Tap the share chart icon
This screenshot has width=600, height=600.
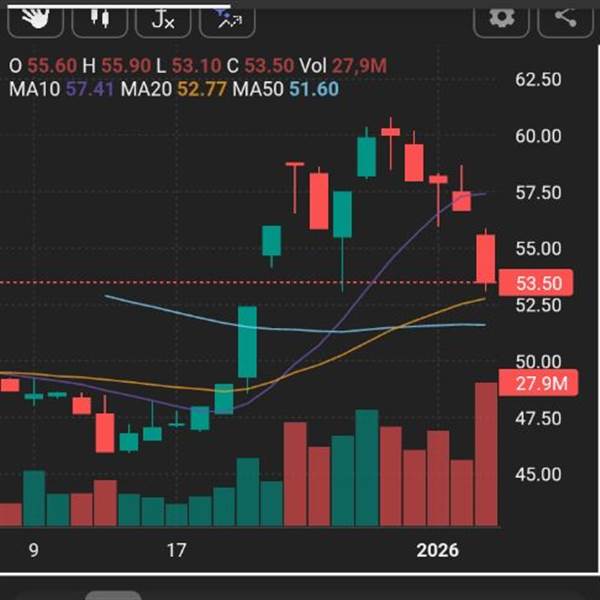point(566,21)
